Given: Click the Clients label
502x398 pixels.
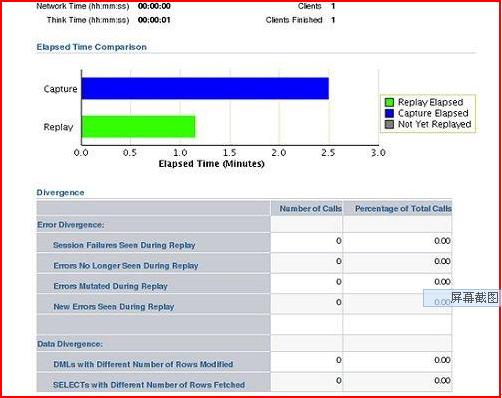Looking at the screenshot, I should tap(310, 6).
